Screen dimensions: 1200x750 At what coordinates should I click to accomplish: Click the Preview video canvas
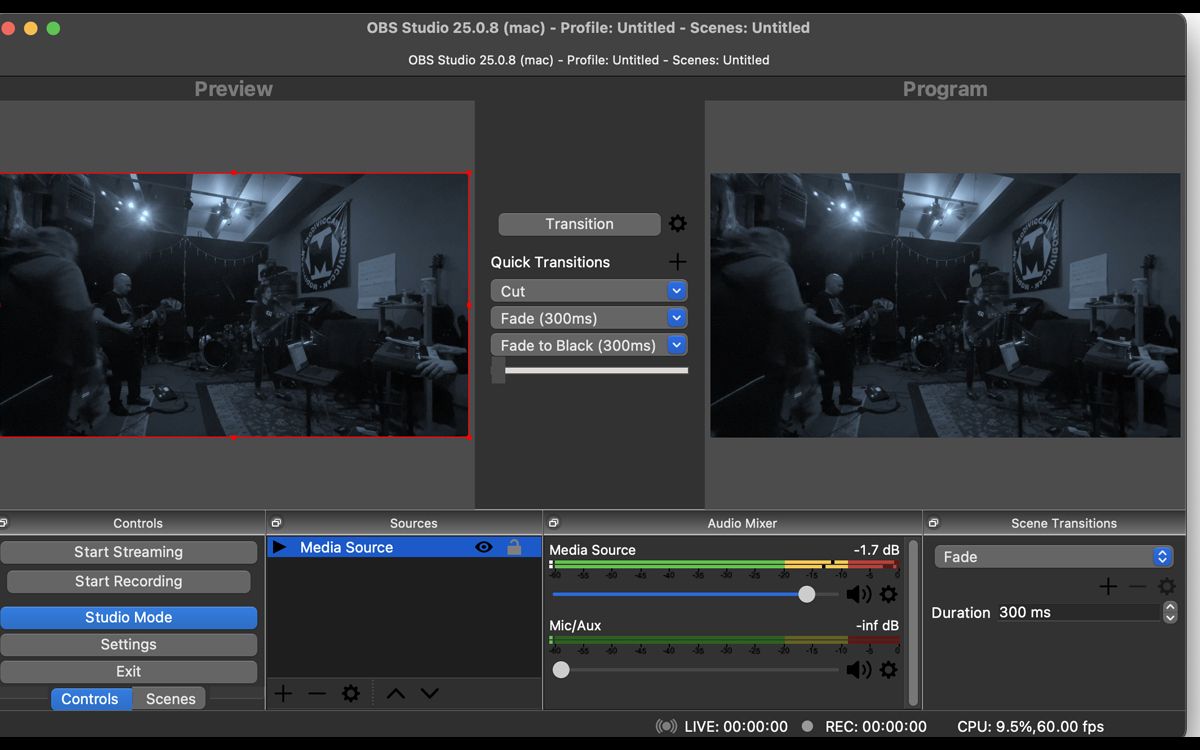pyautogui.click(x=234, y=305)
